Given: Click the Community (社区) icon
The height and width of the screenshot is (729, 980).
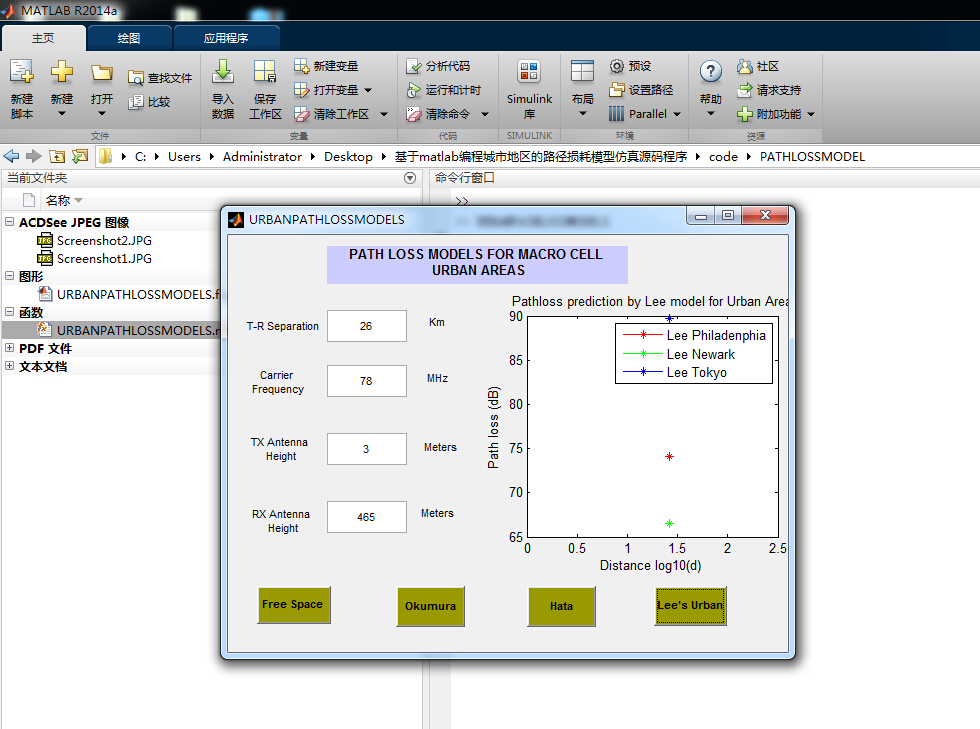Looking at the screenshot, I should [x=744, y=66].
